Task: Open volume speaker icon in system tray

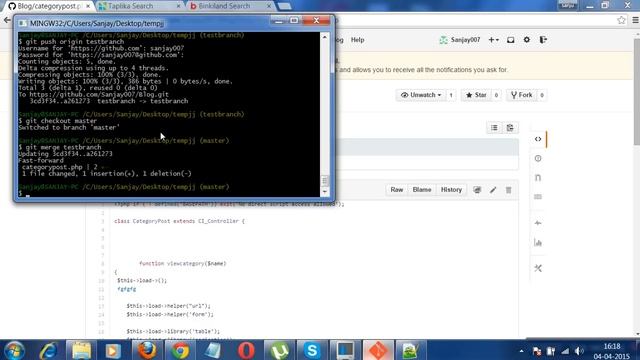Action: pyautogui.click(x=579, y=351)
